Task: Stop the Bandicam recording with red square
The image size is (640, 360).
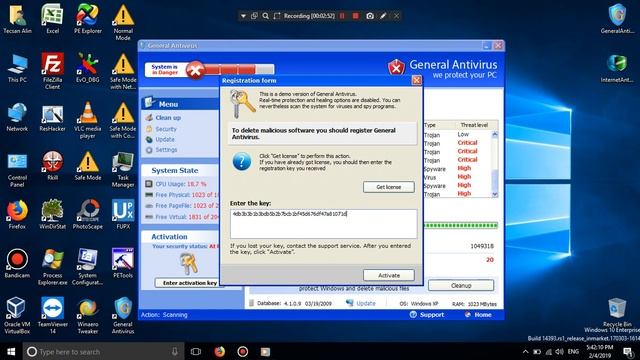Action: (356, 16)
